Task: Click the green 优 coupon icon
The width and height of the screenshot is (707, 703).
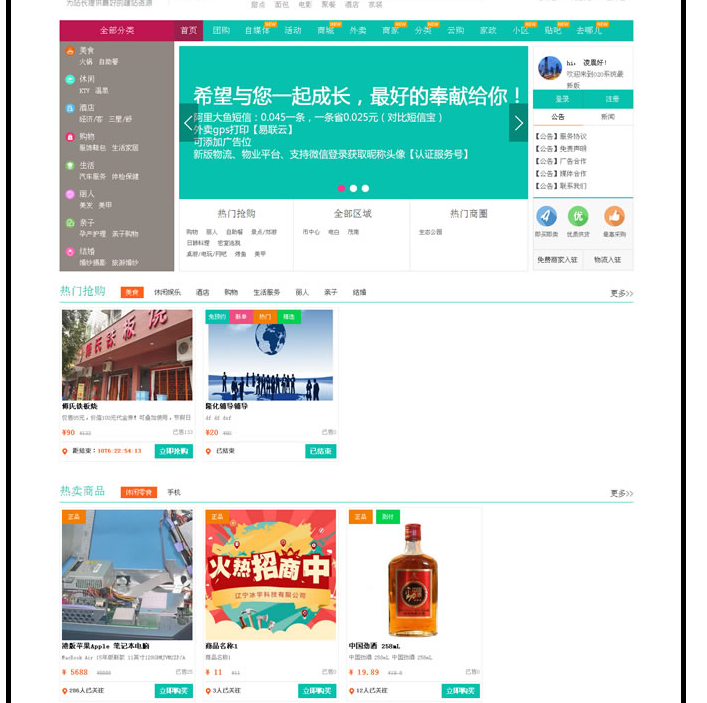Action: click(578, 216)
